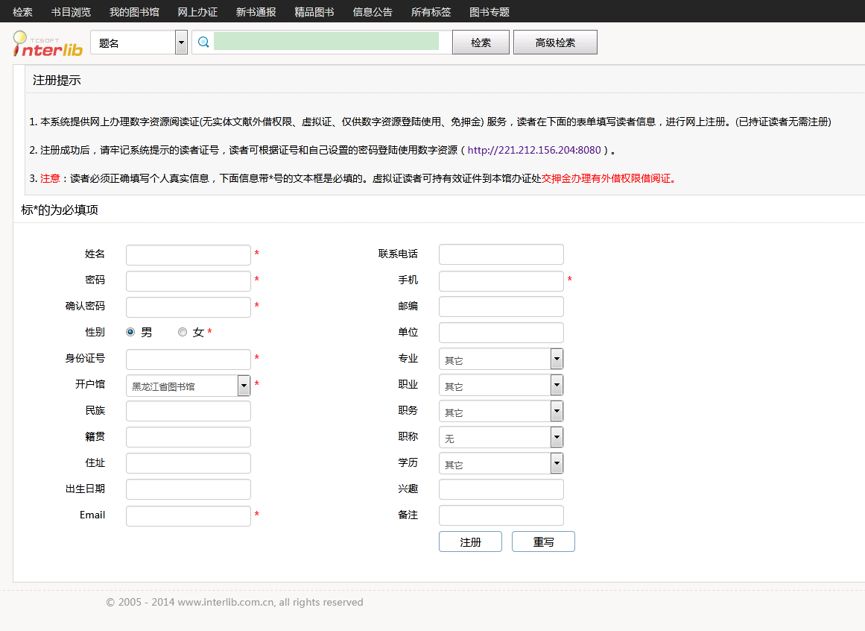Click the 检索 search button

[480, 42]
